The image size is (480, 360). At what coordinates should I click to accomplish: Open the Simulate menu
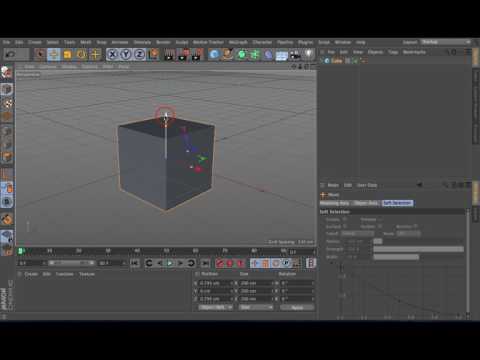[142, 42]
